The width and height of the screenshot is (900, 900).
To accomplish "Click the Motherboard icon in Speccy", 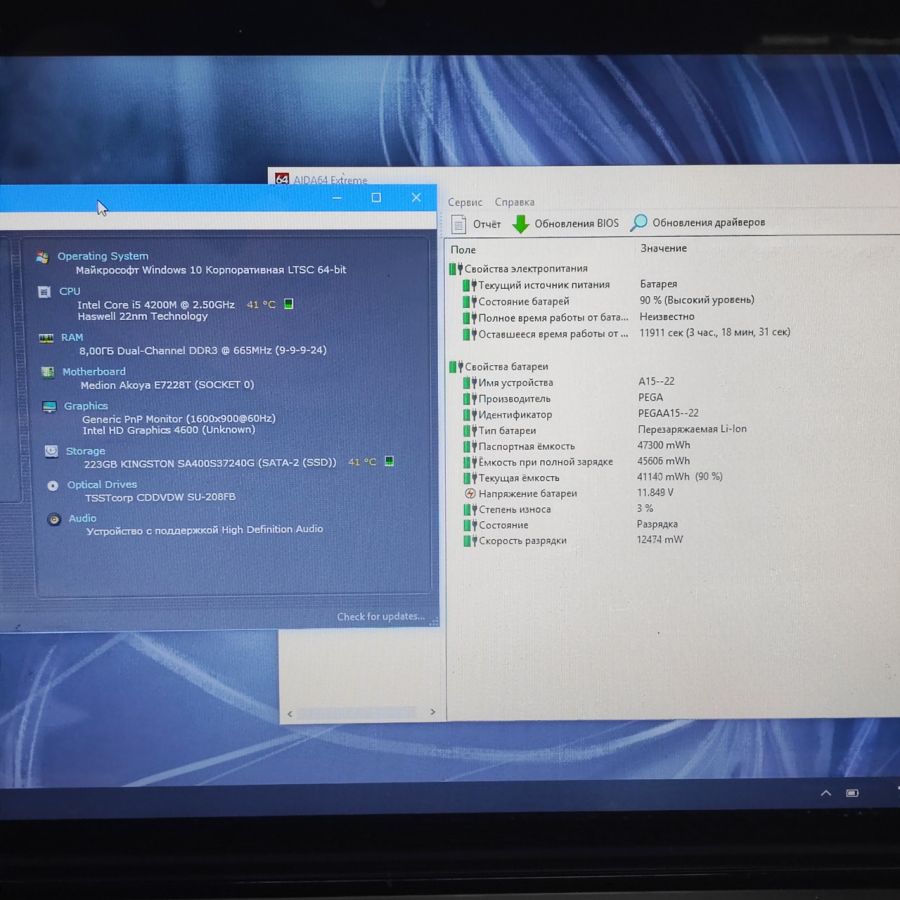I will click(48, 373).
